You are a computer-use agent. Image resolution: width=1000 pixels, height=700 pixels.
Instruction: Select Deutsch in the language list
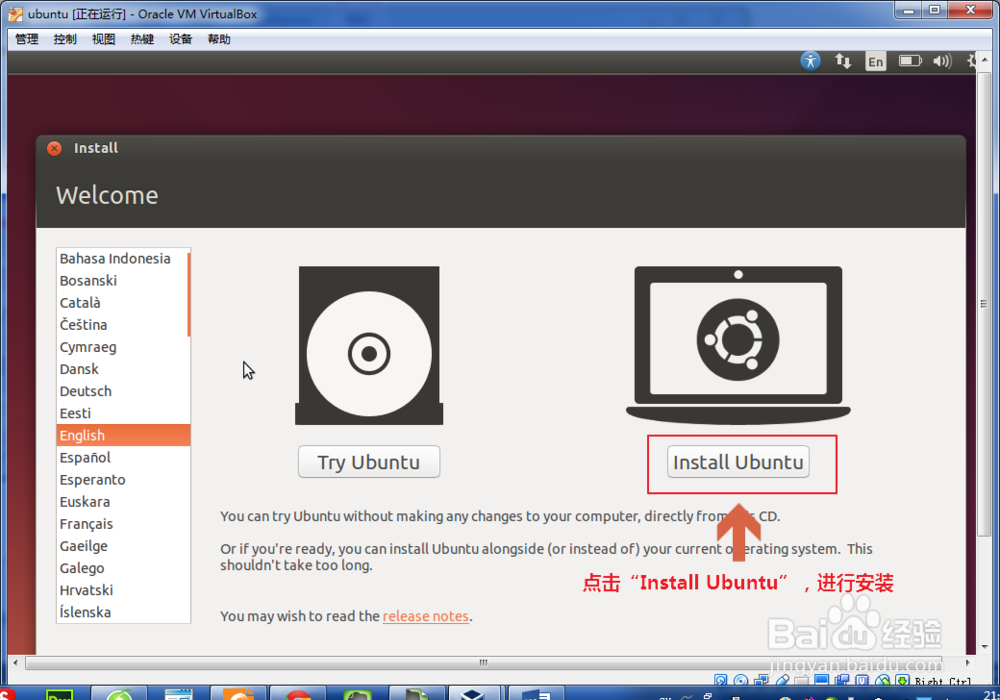(122, 391)
